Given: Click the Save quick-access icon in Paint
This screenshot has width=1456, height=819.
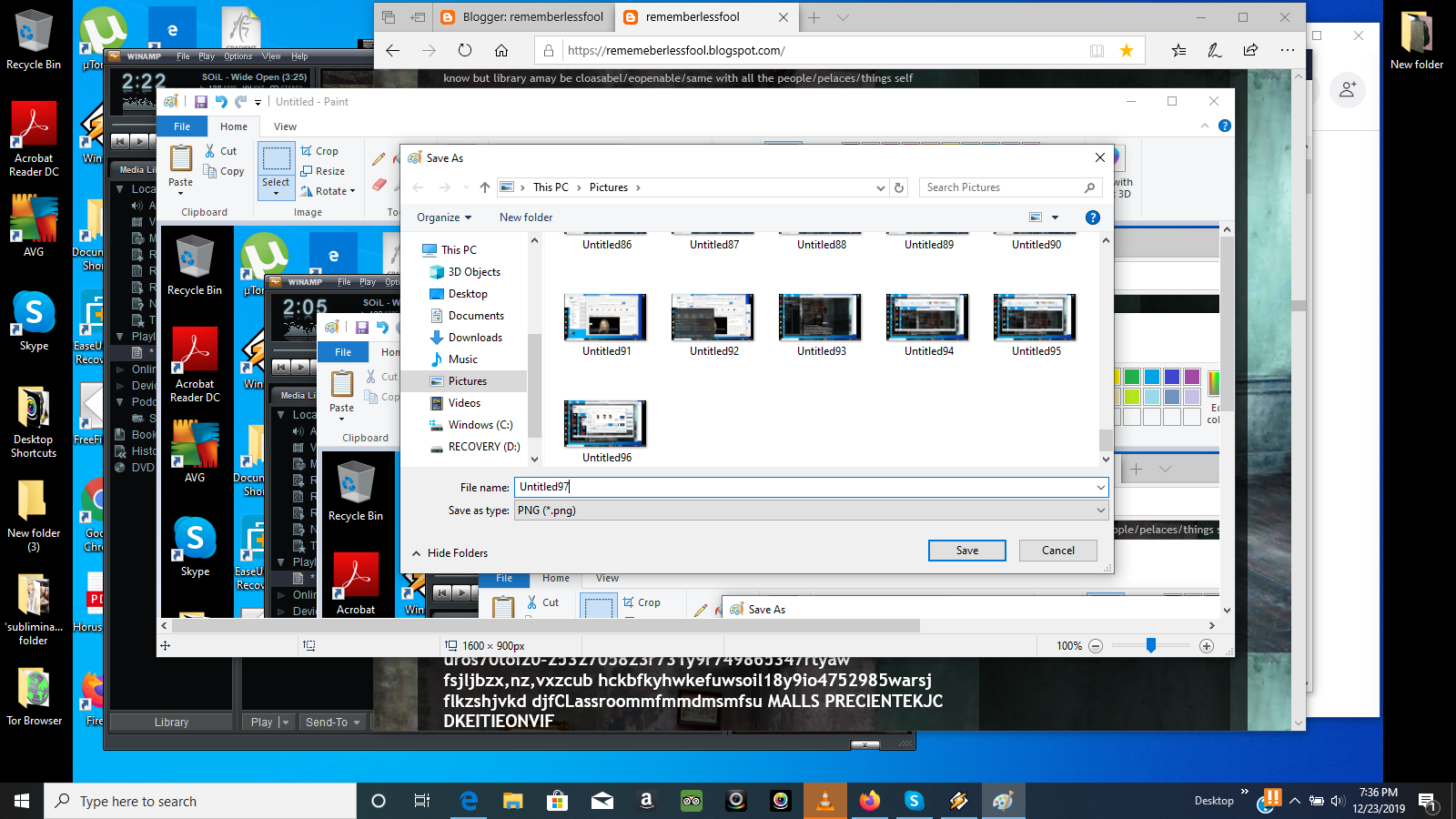Looking at the screenshot, I should pos(201,102).
